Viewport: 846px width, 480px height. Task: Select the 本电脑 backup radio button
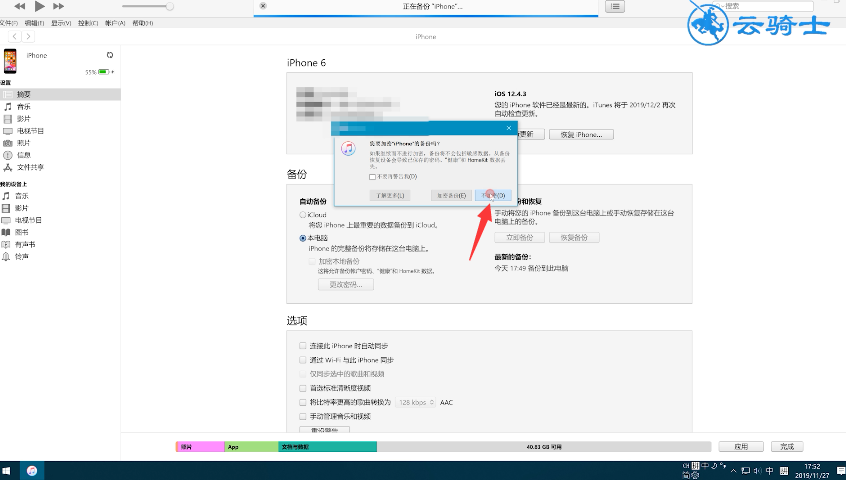point(303,238)
